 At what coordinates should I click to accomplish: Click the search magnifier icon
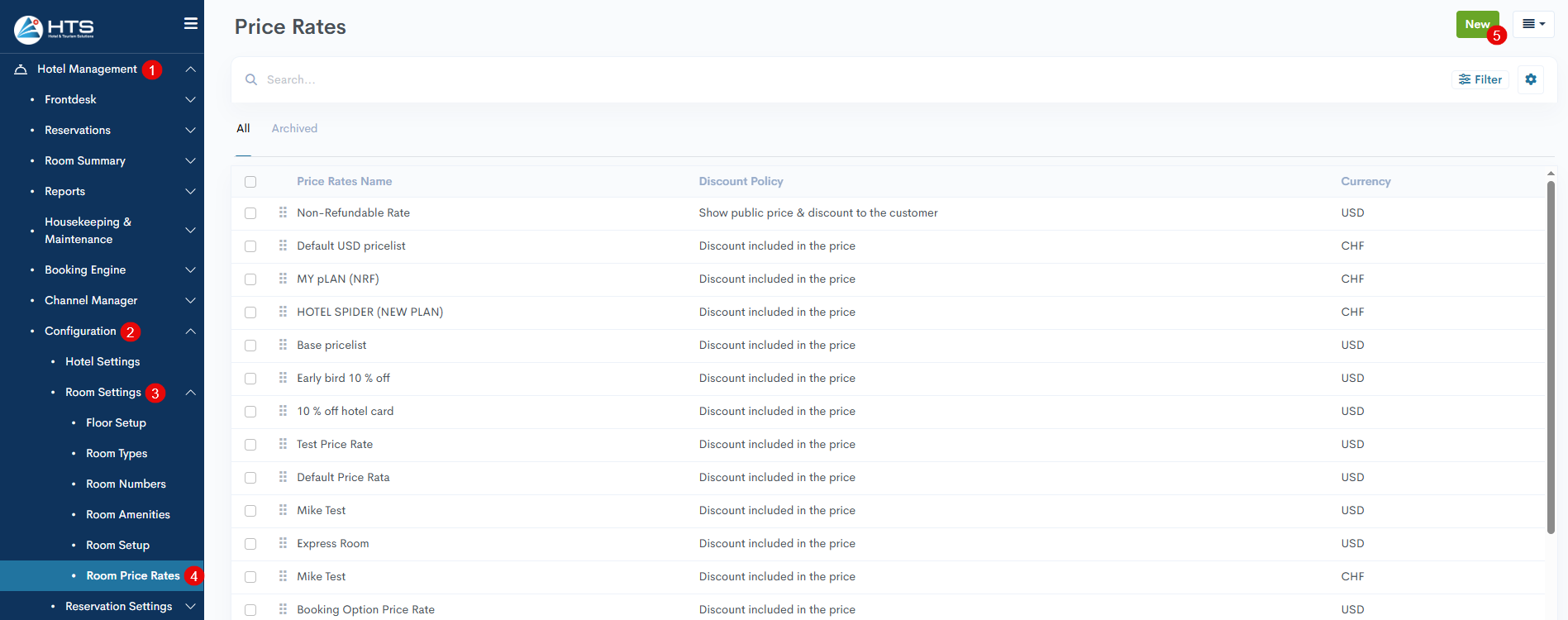tap(251, 80)
